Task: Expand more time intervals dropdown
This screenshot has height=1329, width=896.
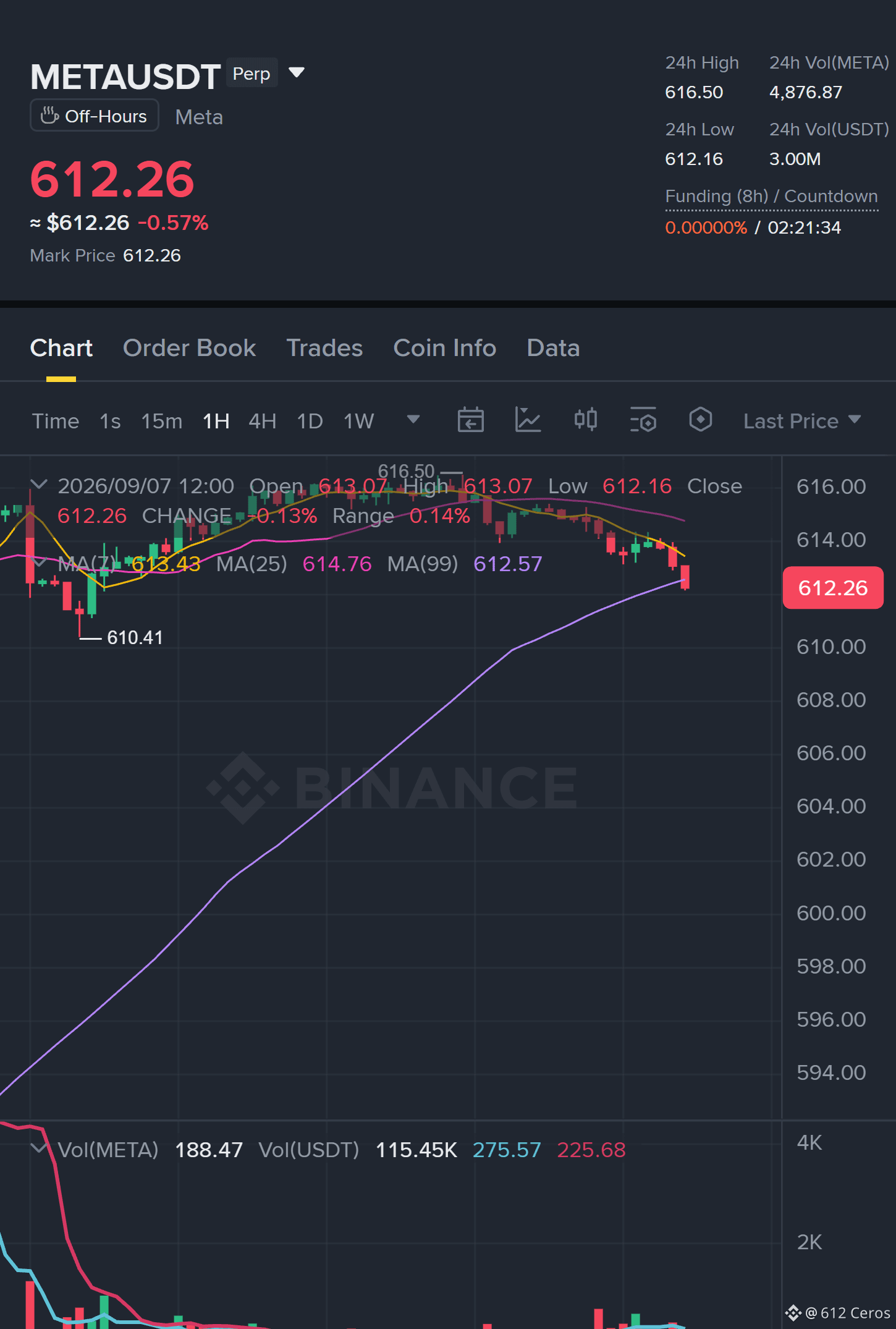Action: click(x=413, y=420)
